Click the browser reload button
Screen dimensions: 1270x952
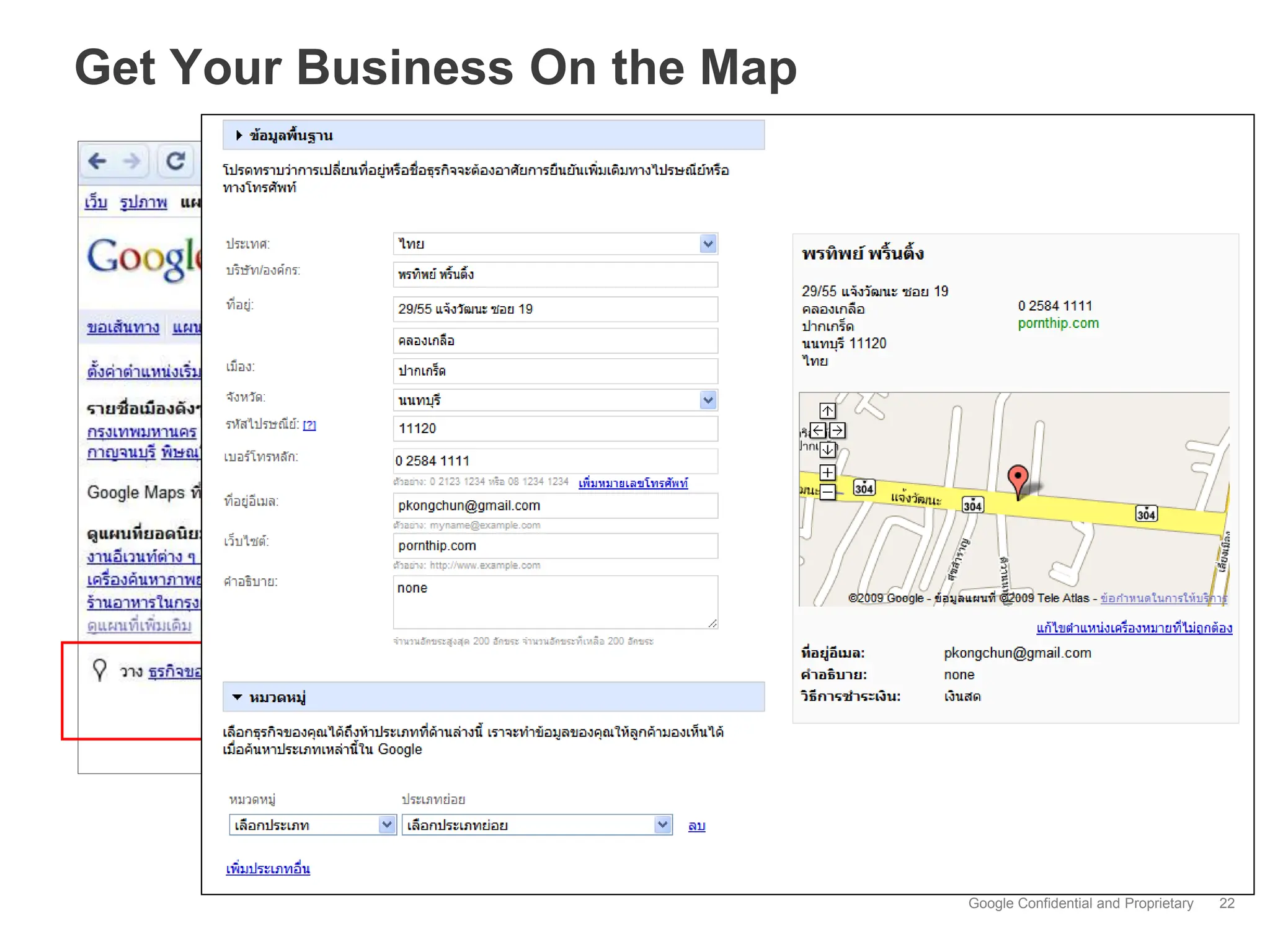tap(175, 162)
